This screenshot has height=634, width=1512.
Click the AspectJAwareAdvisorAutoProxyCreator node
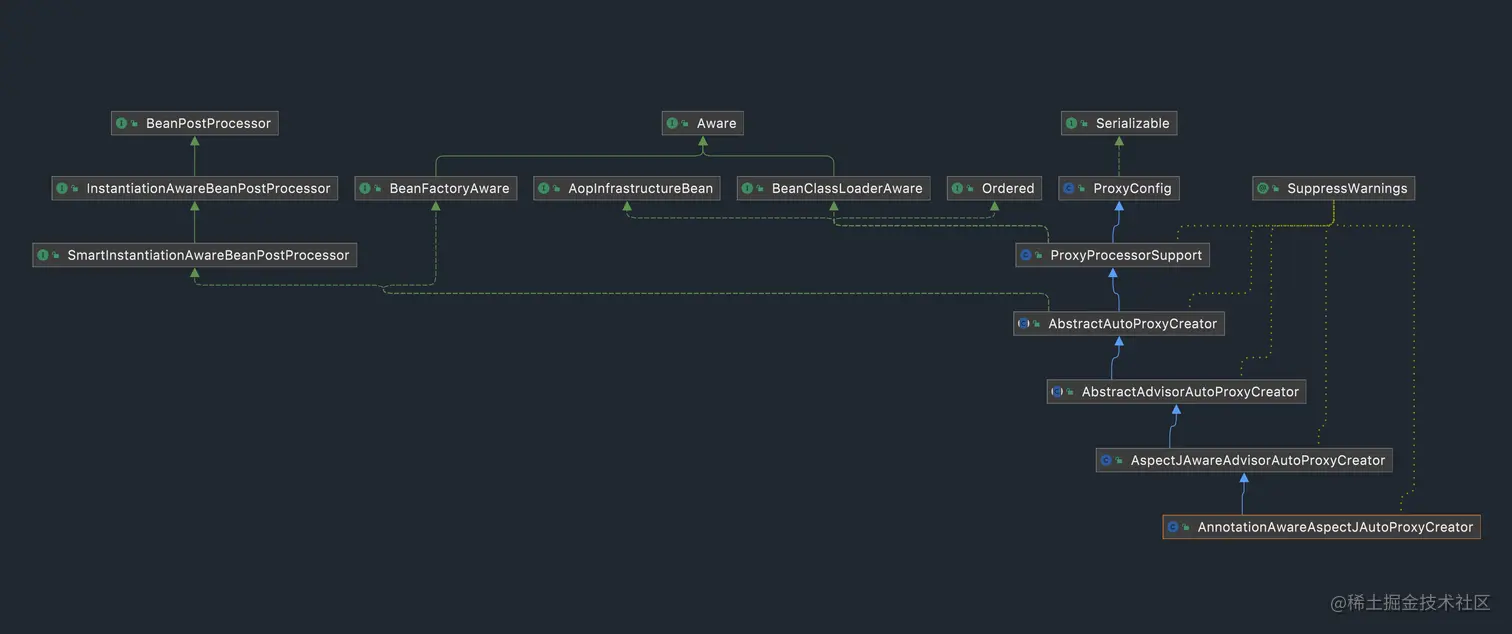(1244, 460)
